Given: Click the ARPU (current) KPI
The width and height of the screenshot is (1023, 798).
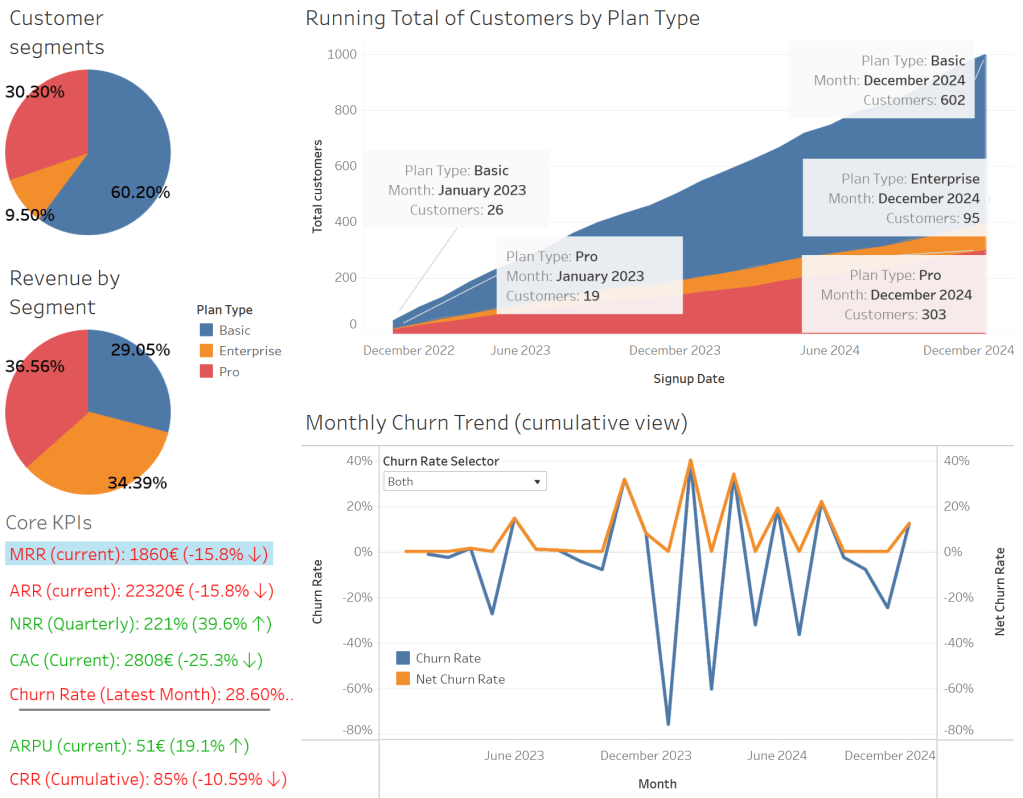Looking at the screenshot, I should click(129, 745).
